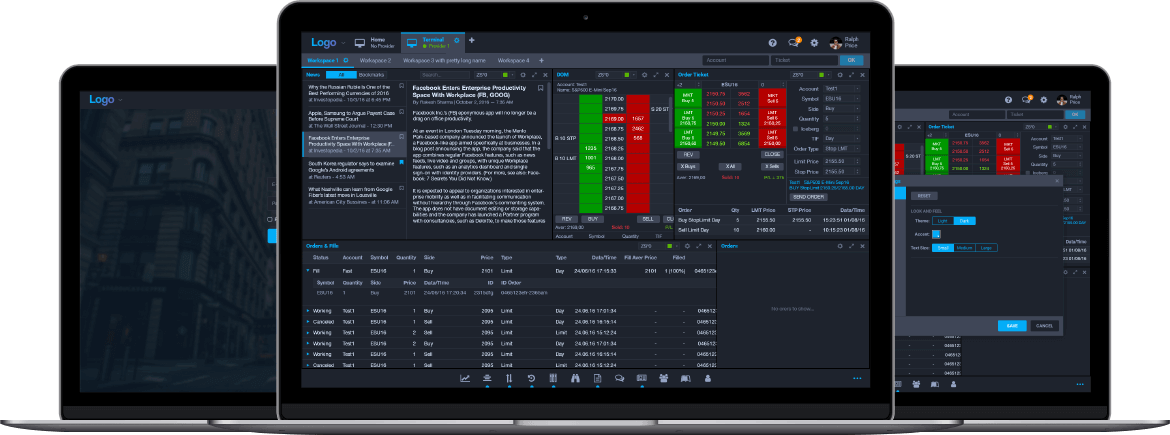
Task: Bookmark the Russian Ruble news item
Action: (x=401, y=86)
